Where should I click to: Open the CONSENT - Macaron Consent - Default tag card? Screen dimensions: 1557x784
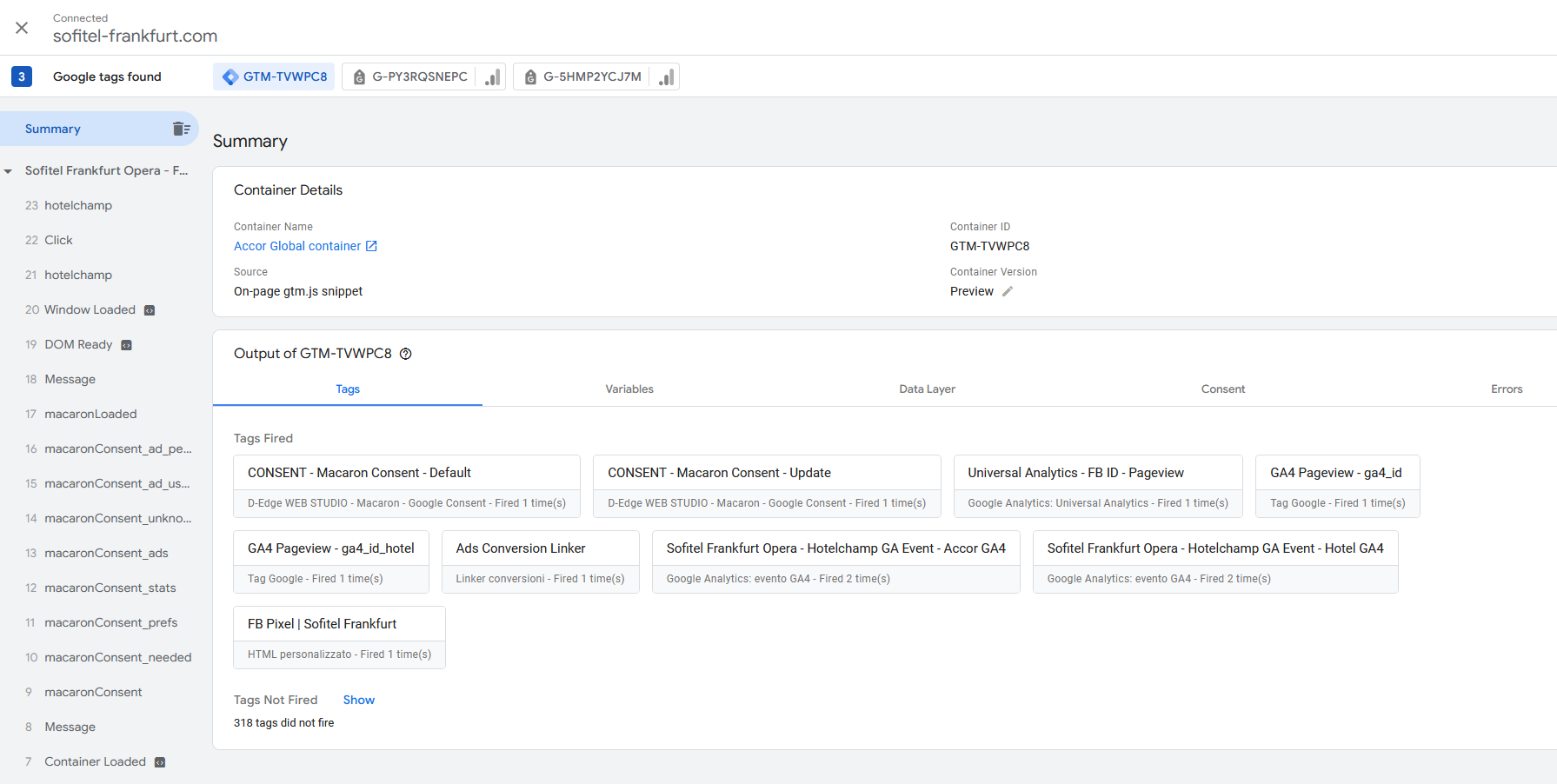point(407,487)
